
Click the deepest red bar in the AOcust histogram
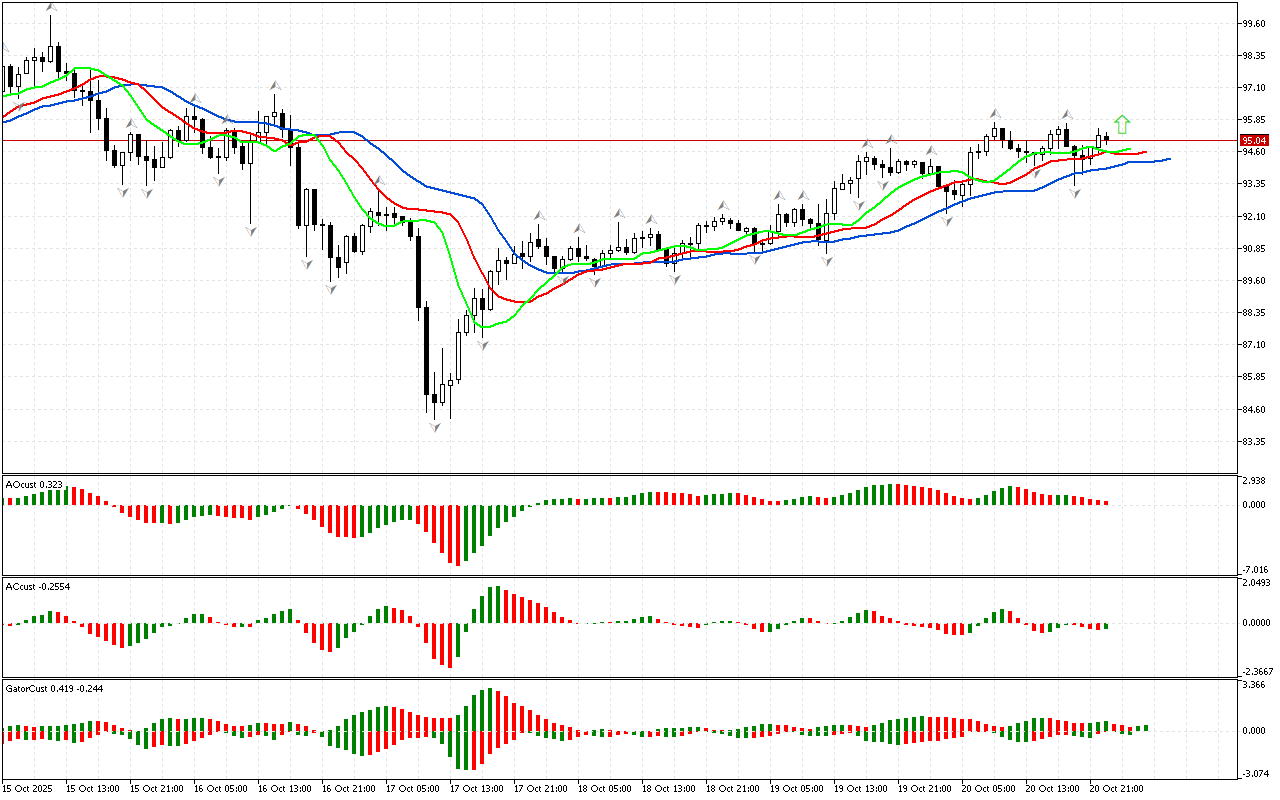coord(457,535)
